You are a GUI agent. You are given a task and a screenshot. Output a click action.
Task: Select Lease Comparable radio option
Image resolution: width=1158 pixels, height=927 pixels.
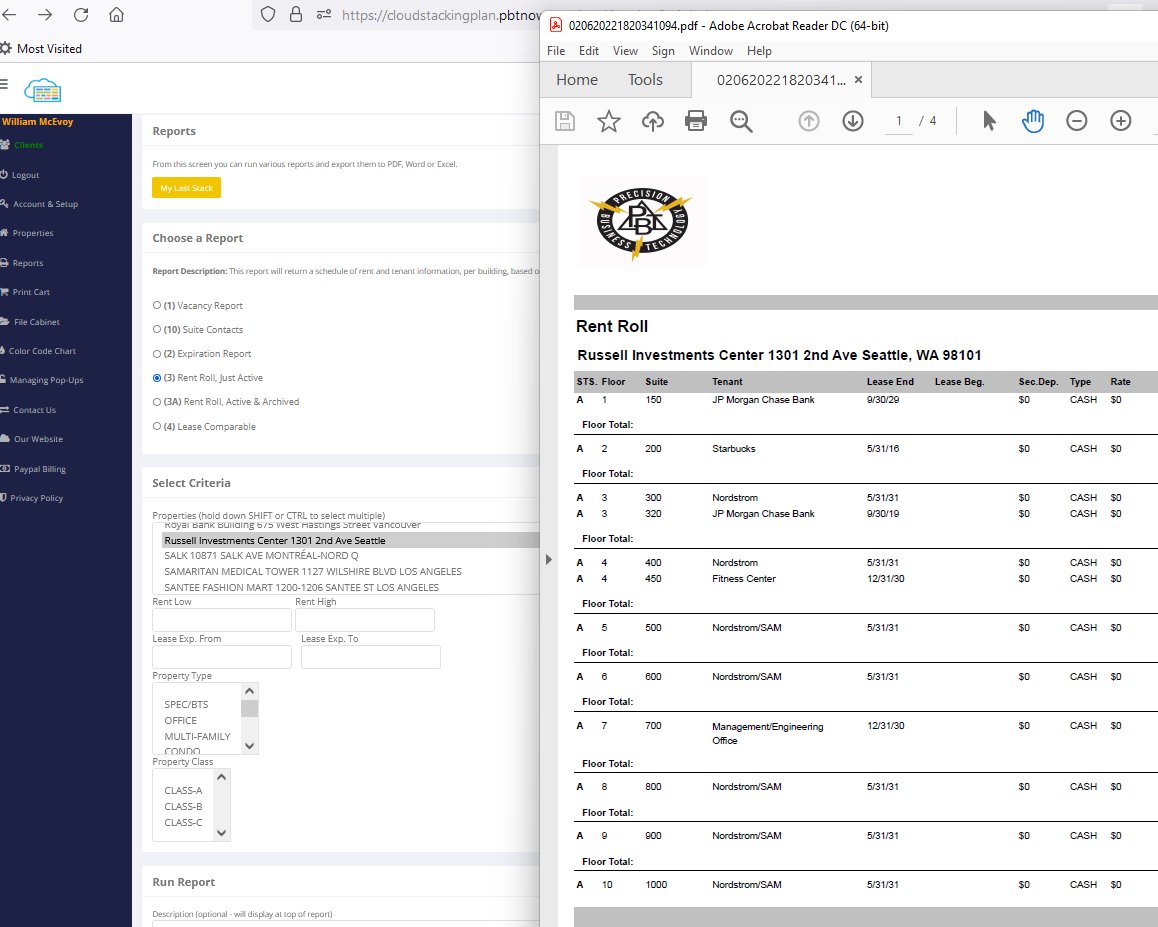(x=157, y=426)
